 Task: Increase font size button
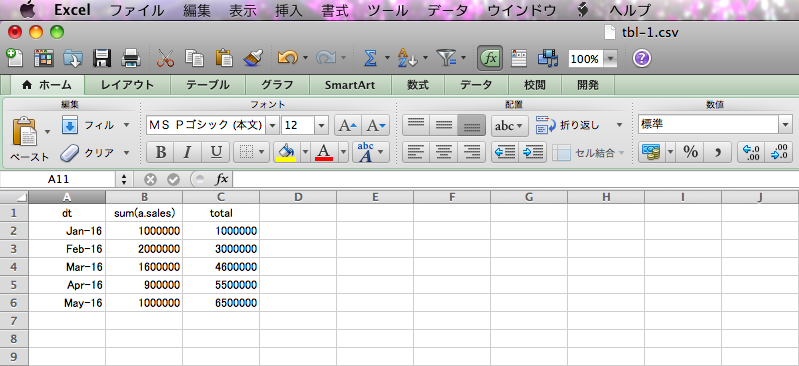(348, 125)
